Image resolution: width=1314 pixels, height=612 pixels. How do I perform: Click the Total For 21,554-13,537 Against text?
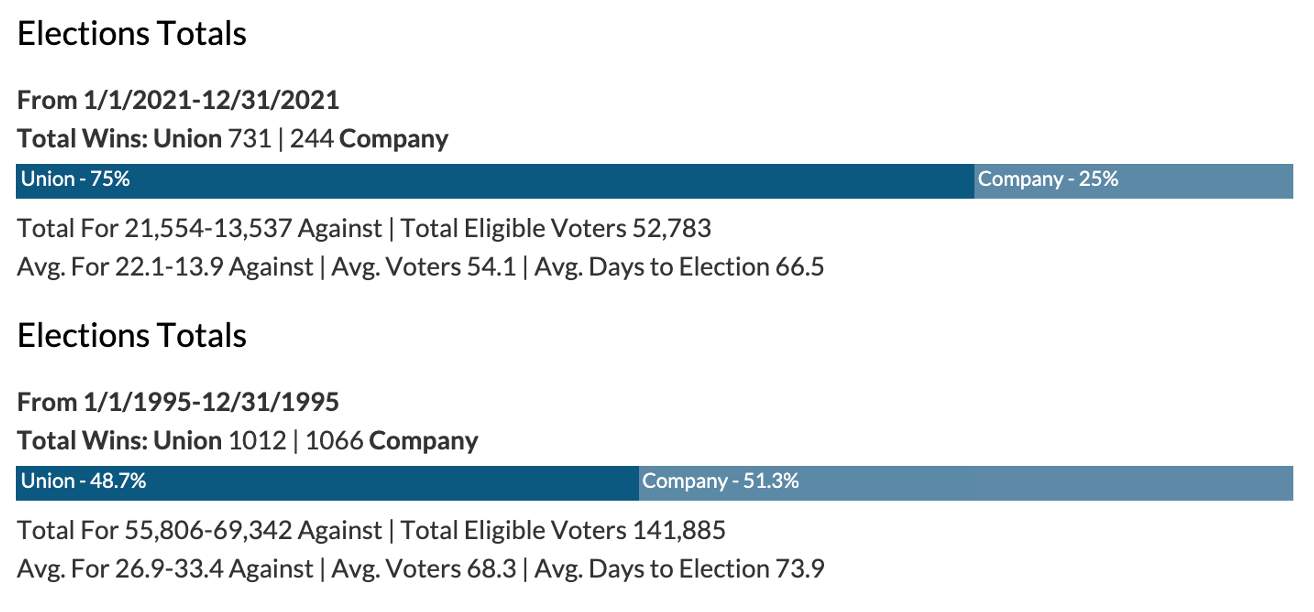click(x=199, y=229)
